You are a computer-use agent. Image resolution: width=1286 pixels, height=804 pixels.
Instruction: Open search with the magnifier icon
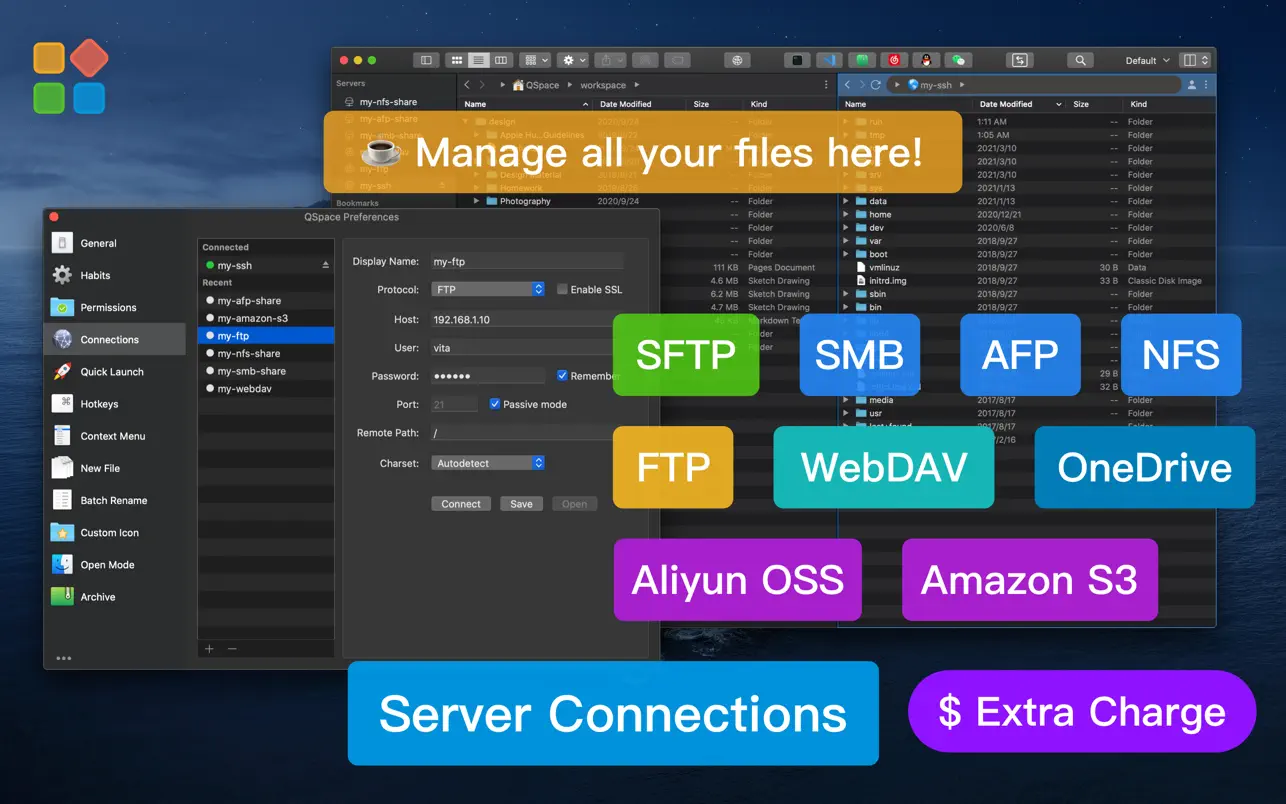1080,60
